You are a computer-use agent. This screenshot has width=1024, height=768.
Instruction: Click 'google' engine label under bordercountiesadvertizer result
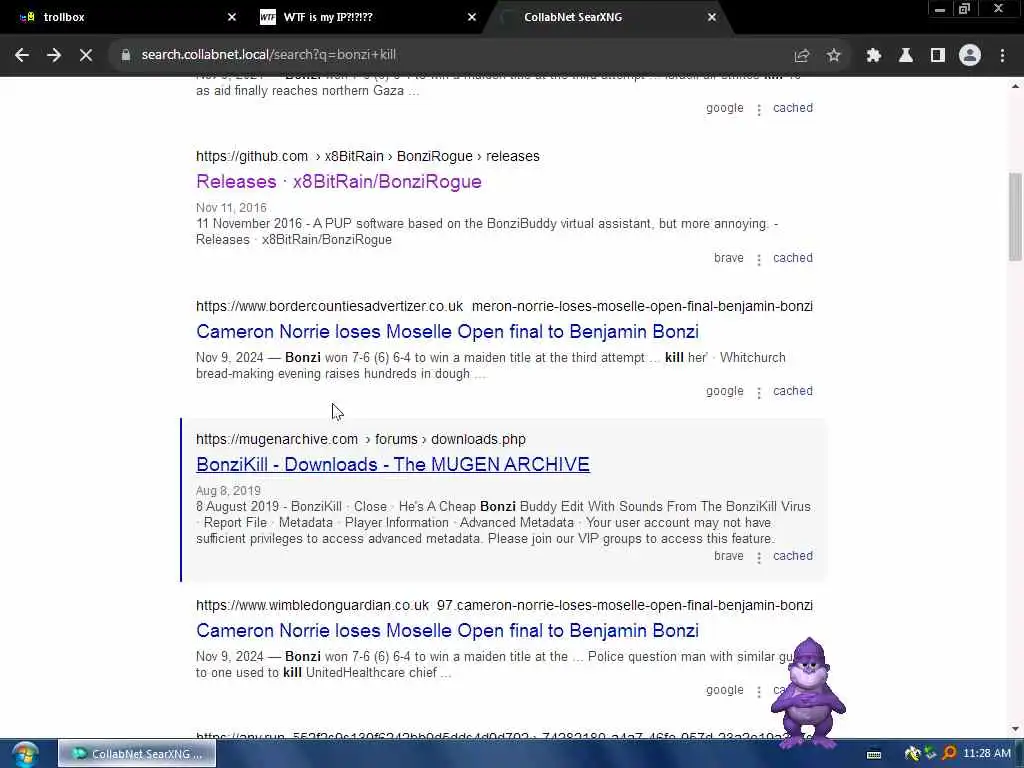(724, 391)
